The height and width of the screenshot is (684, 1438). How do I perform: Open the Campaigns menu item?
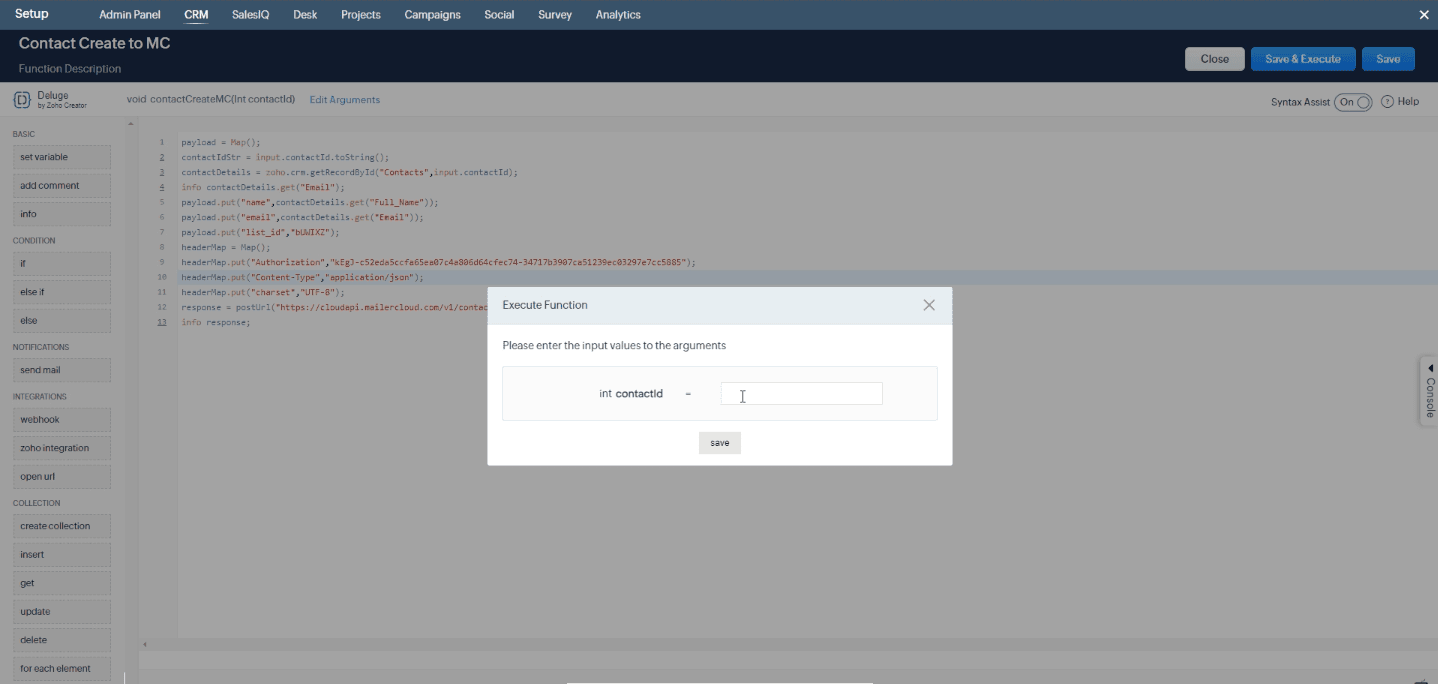431,14
